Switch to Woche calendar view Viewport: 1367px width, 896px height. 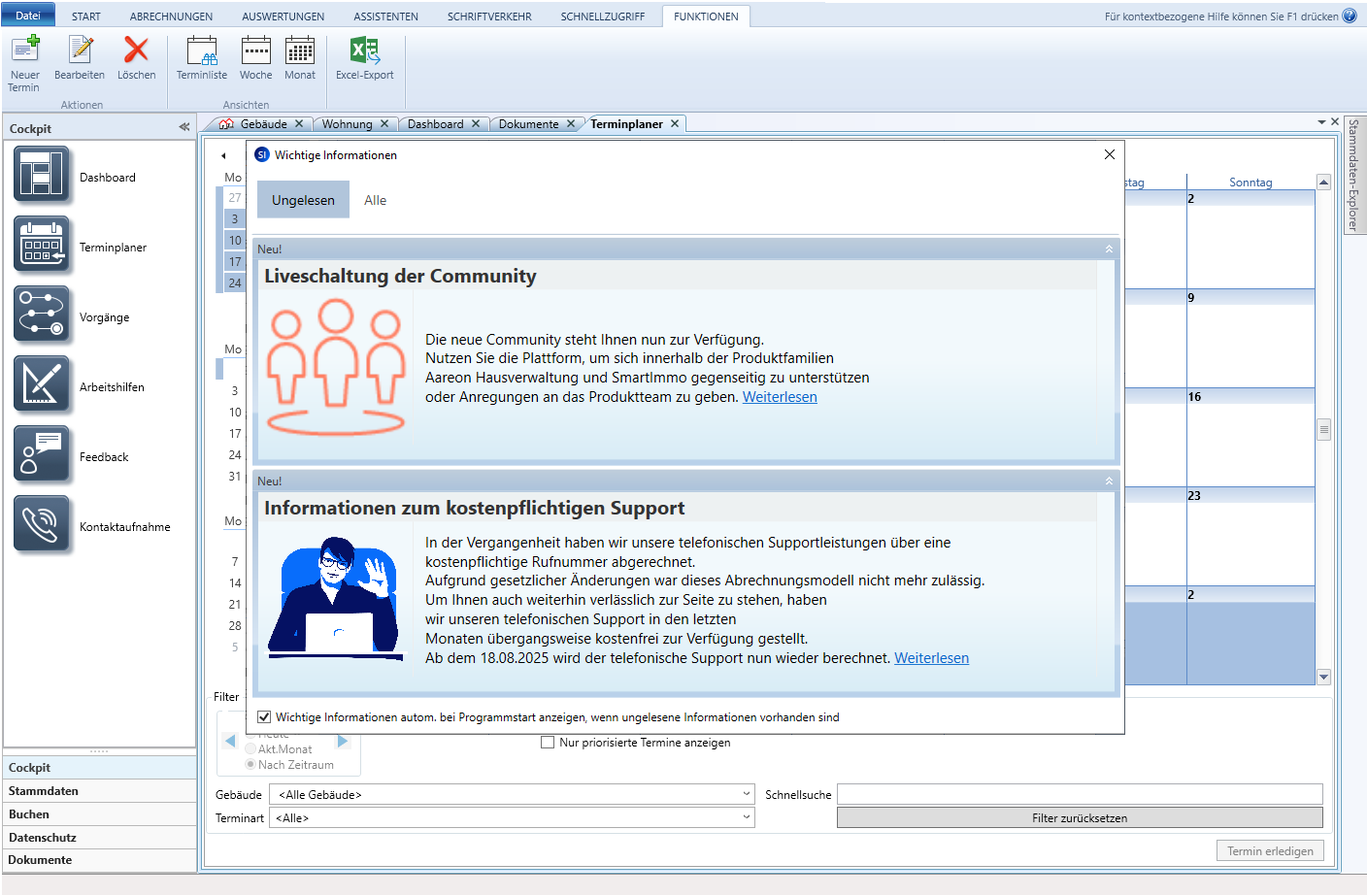click(x=255, y=50)
